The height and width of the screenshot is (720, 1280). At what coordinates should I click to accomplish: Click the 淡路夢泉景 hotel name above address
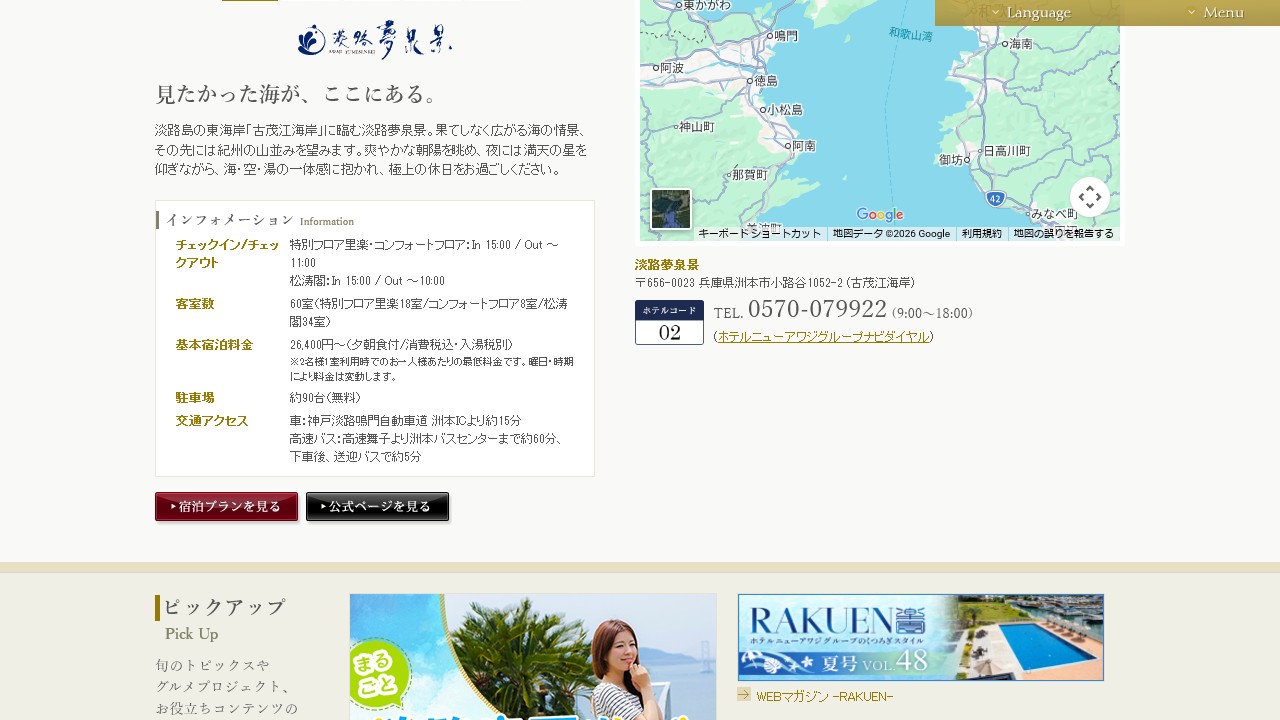pos(667,265)
